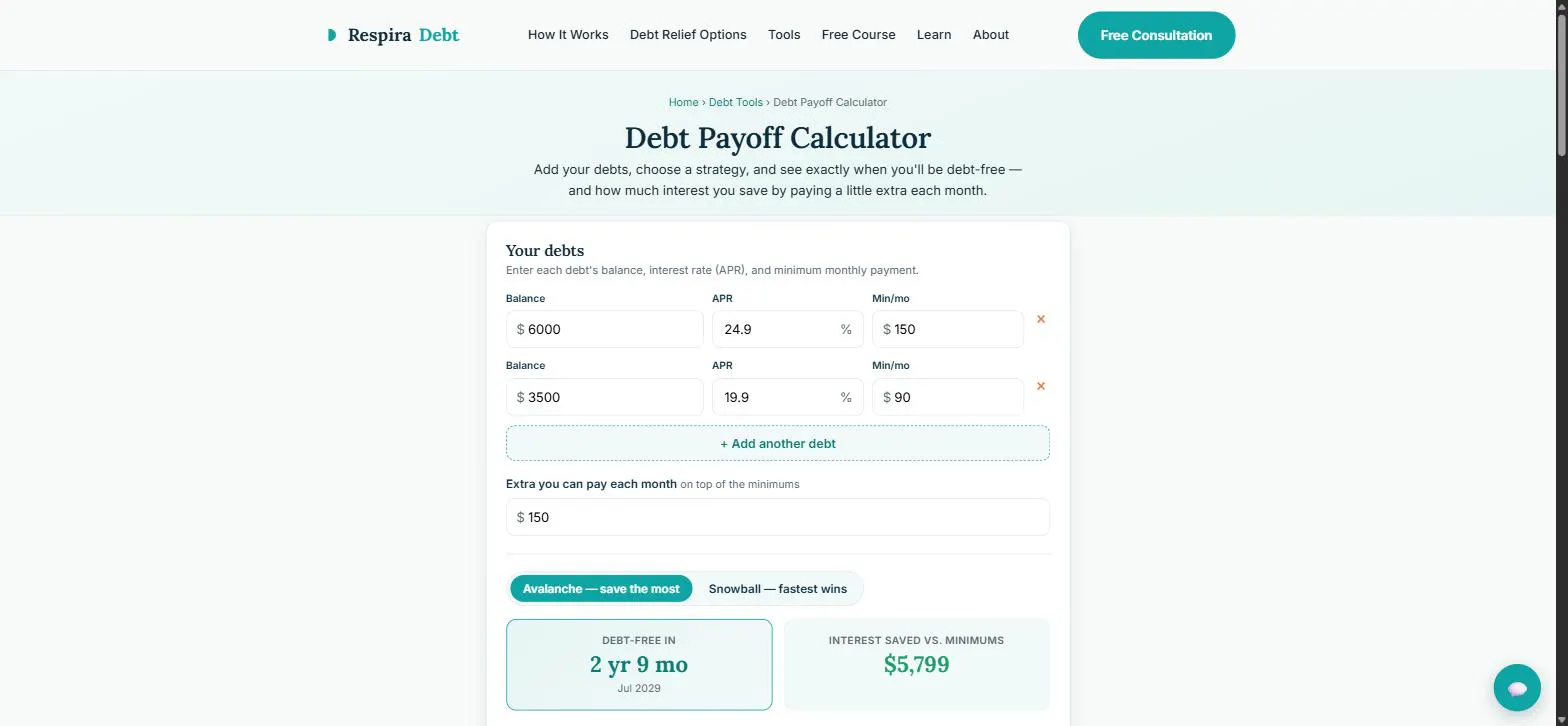Click + Add another debt button
This screenshot has height=726, width=1568.
point(778,443)
